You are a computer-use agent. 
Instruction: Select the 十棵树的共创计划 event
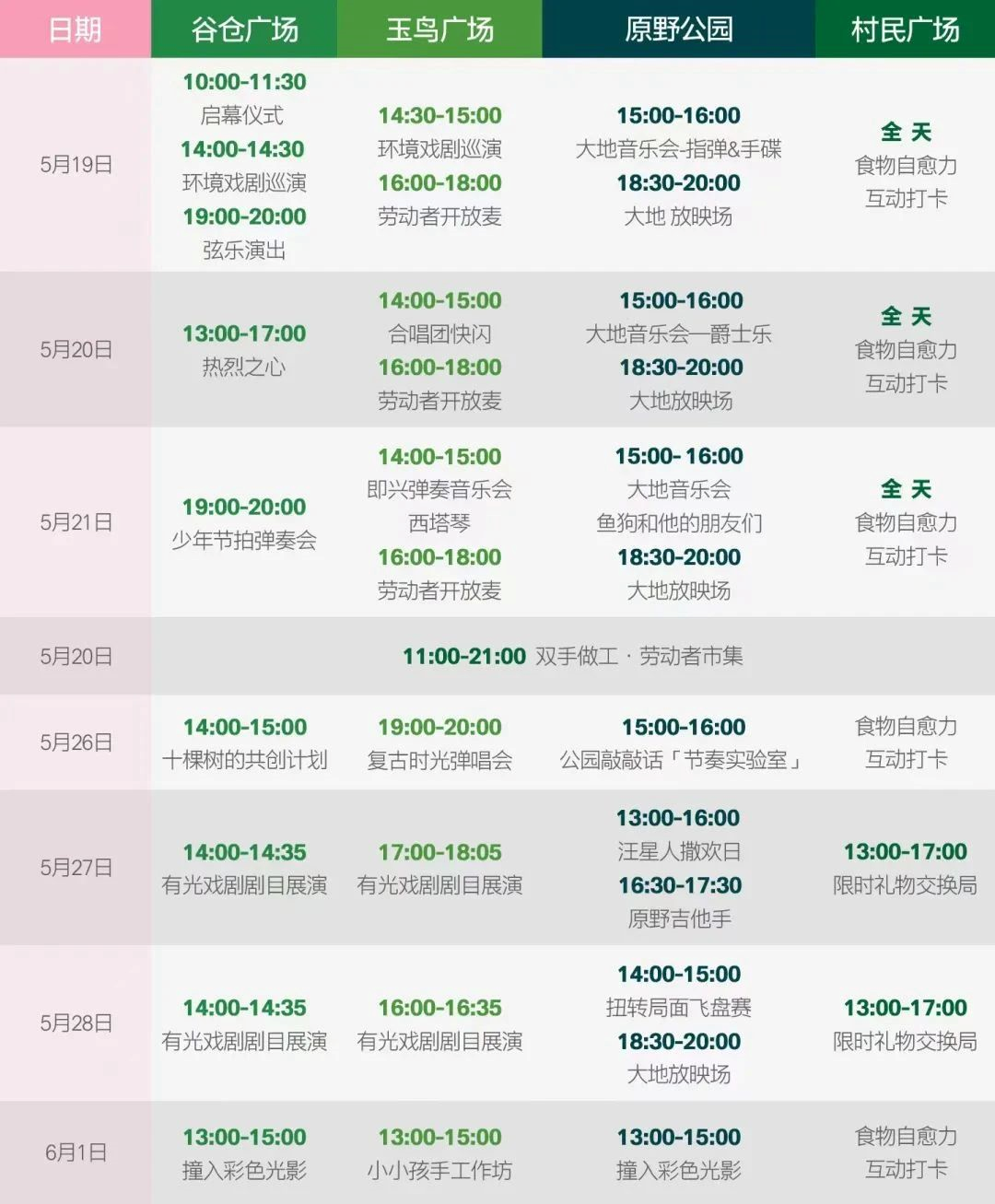[244, 760]
